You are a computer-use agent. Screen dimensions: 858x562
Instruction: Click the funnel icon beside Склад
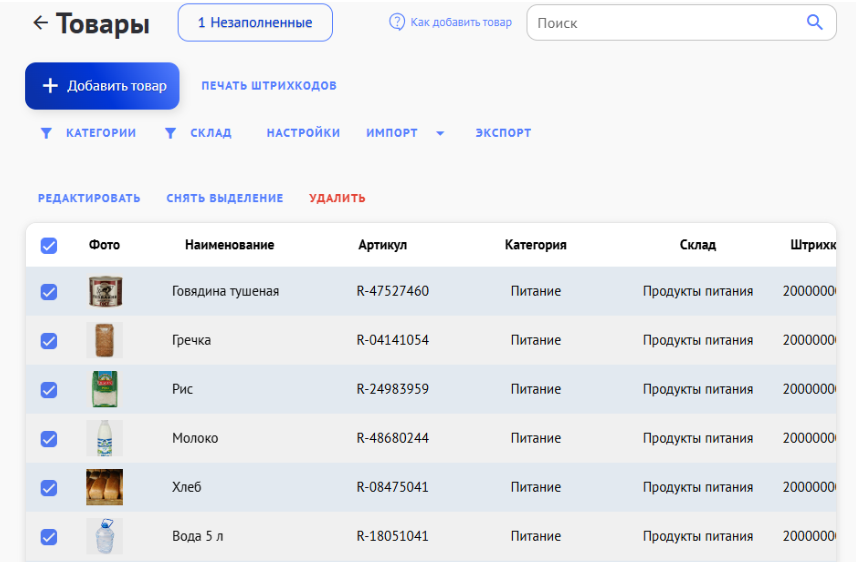[171, 133]
